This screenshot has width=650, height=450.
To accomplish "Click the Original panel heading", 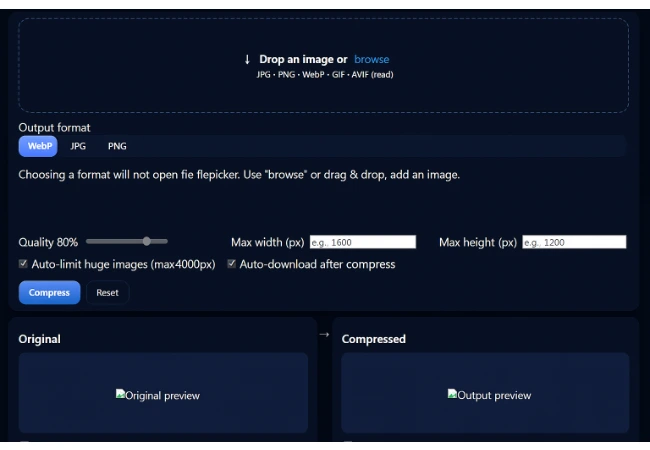I will pyautogui.click(x=40, y=339).
